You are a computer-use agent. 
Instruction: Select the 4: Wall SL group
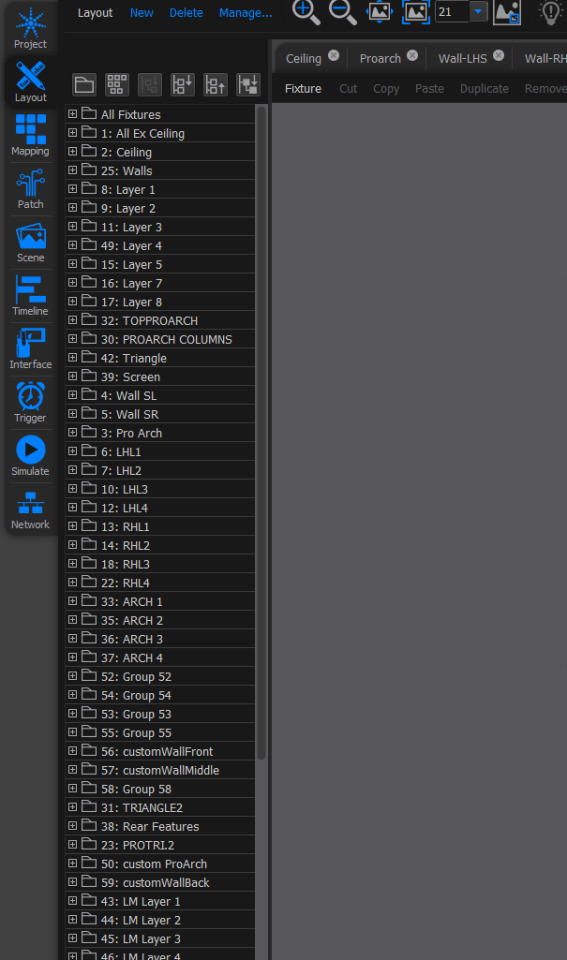pyautogui.click(x=160, y=396)
